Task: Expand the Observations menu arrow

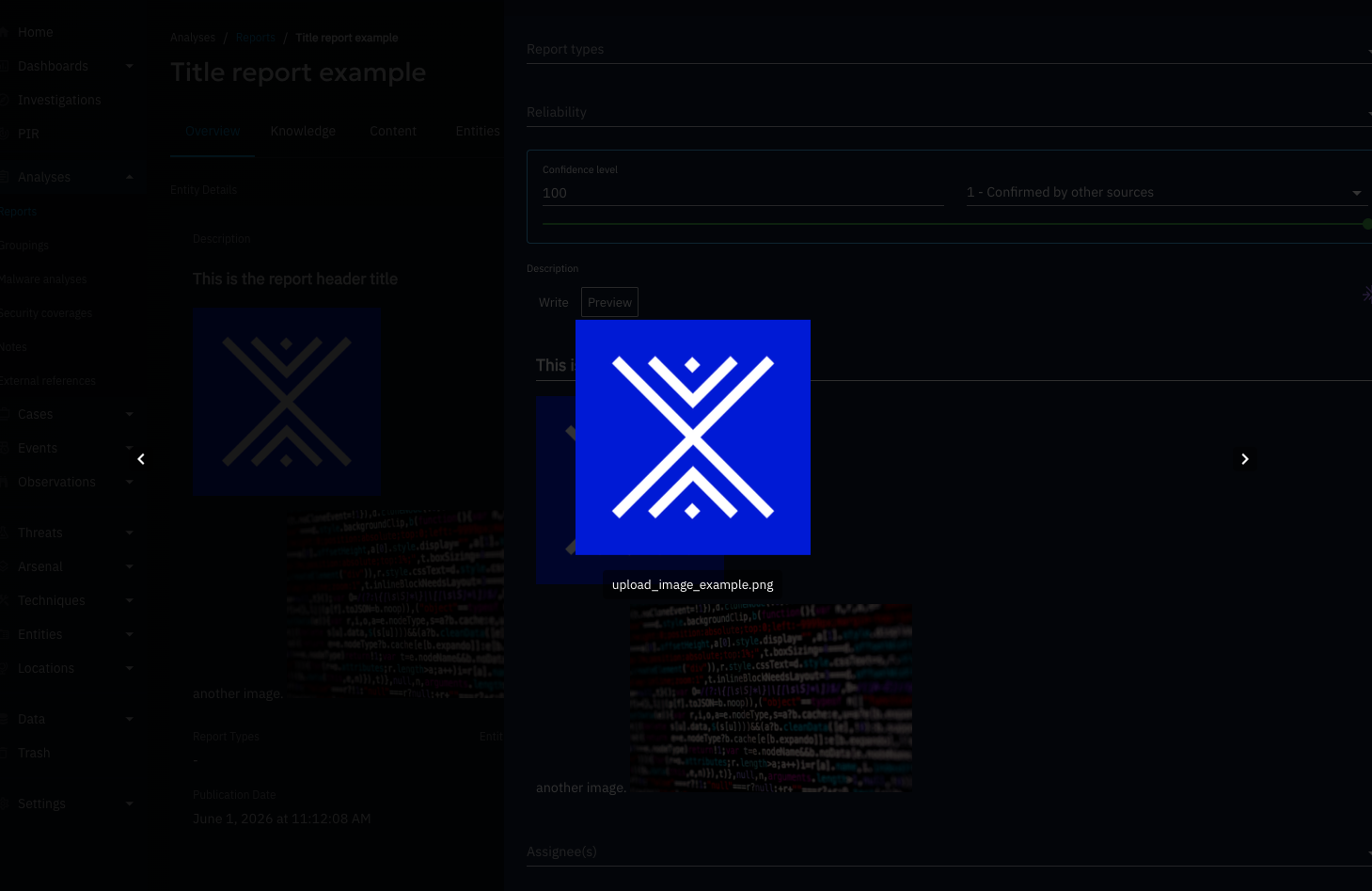Action: point(130,482)
